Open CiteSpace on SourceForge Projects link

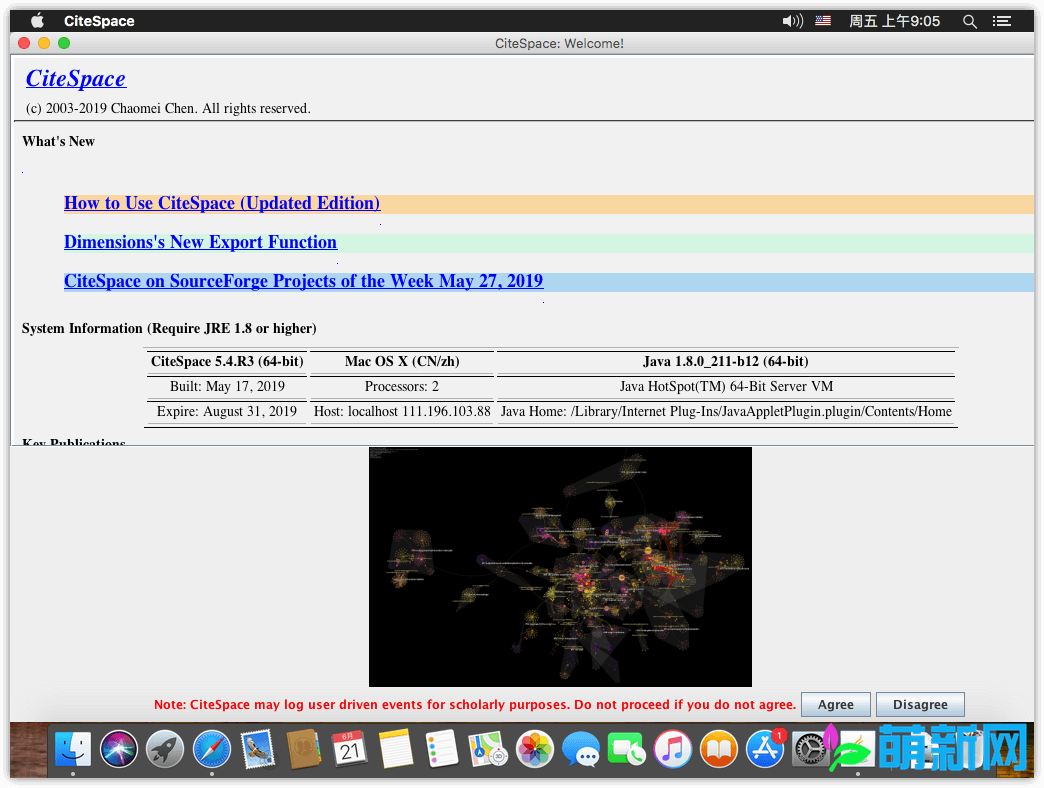pyautogui.click(x=304, y=281)
